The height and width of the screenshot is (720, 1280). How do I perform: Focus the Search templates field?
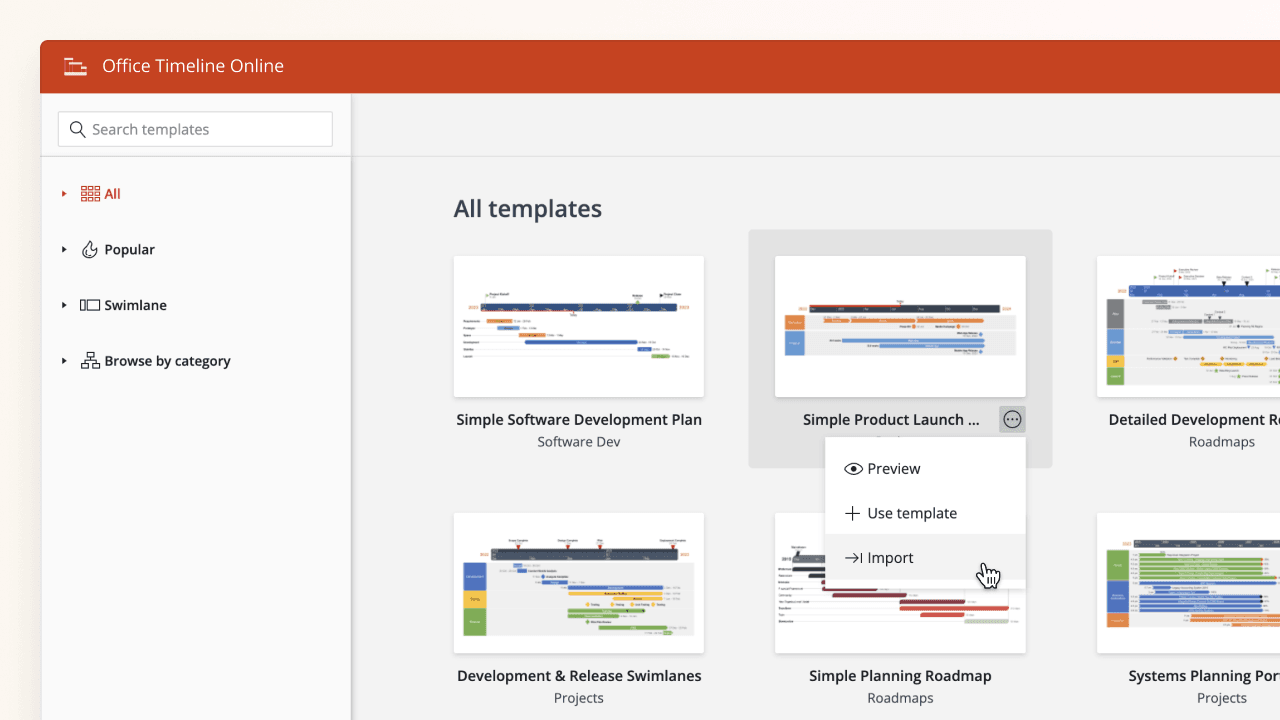click(x=195, y=129)
